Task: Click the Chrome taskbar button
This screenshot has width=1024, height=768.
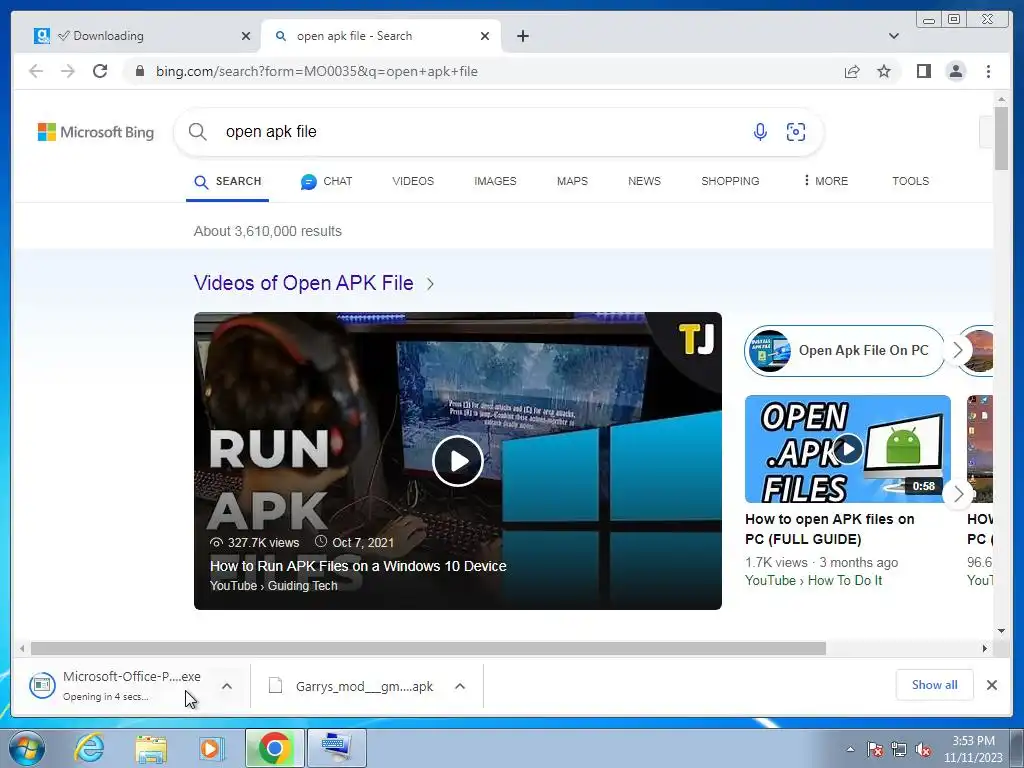Action: (x=275, y=748)
